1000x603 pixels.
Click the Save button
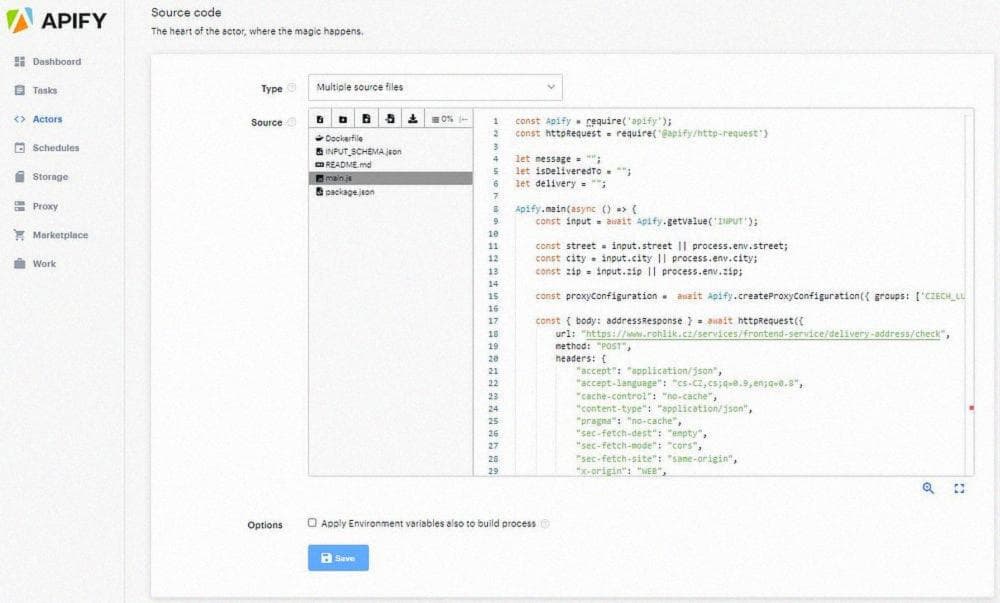click(x=338, y=558)
